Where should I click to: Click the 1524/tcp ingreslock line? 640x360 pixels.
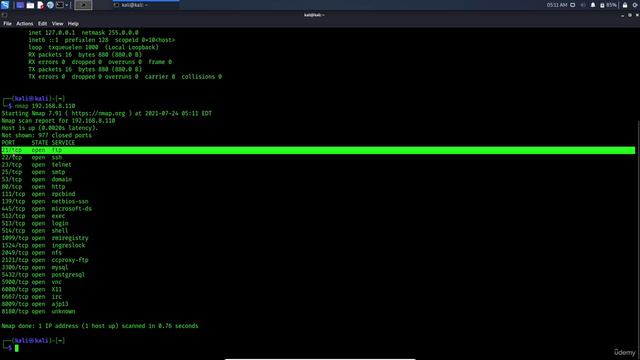[43, 246]
